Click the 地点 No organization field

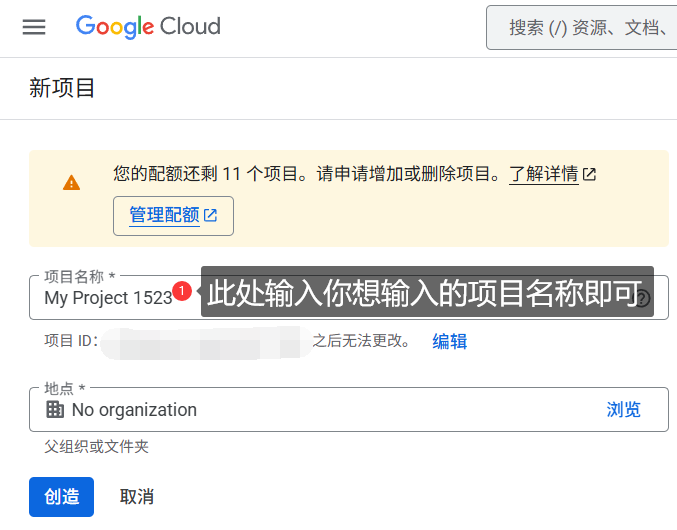pyautogui.click(x=300, y=409)
